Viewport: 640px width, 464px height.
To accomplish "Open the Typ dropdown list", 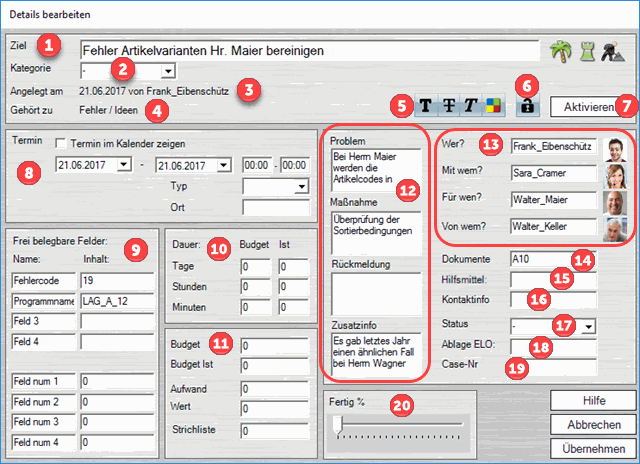I will pos(301,186).
